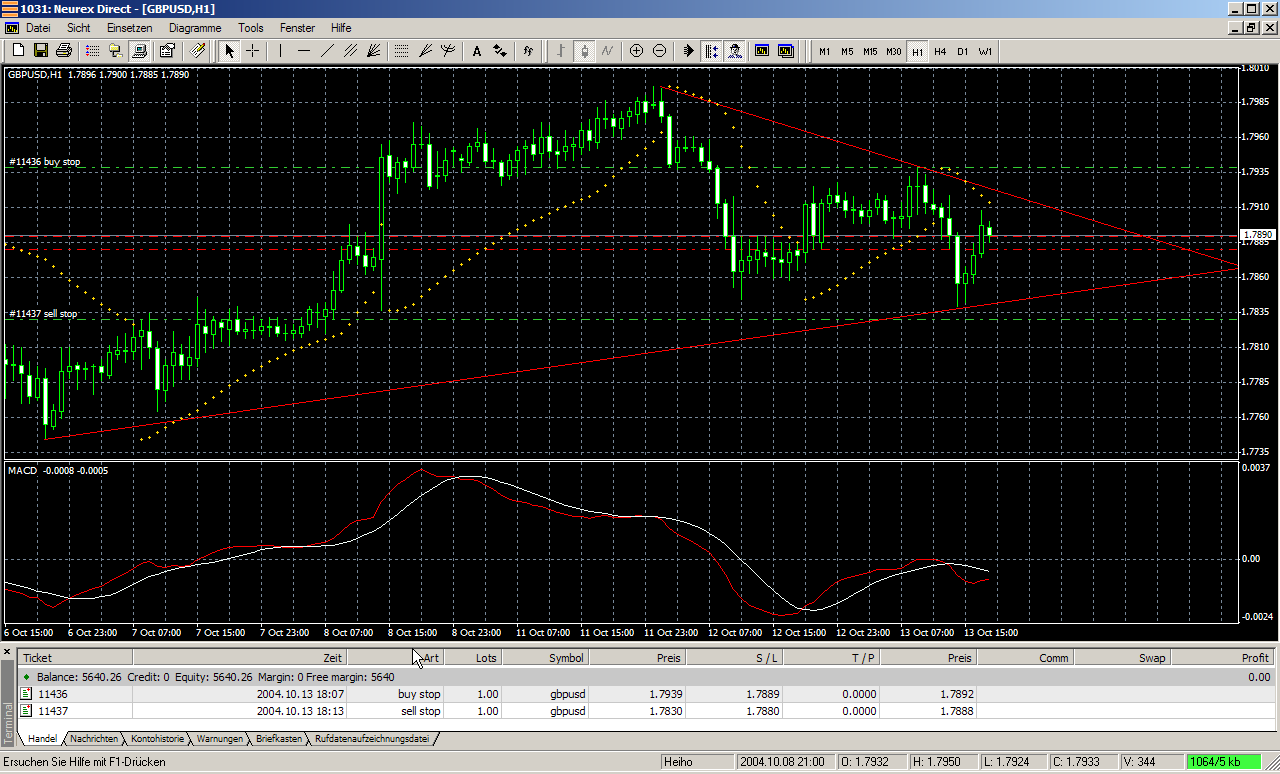Click the Save (floppy disk) toolbar icon
1280x774 pixels.
coord(41,50)
